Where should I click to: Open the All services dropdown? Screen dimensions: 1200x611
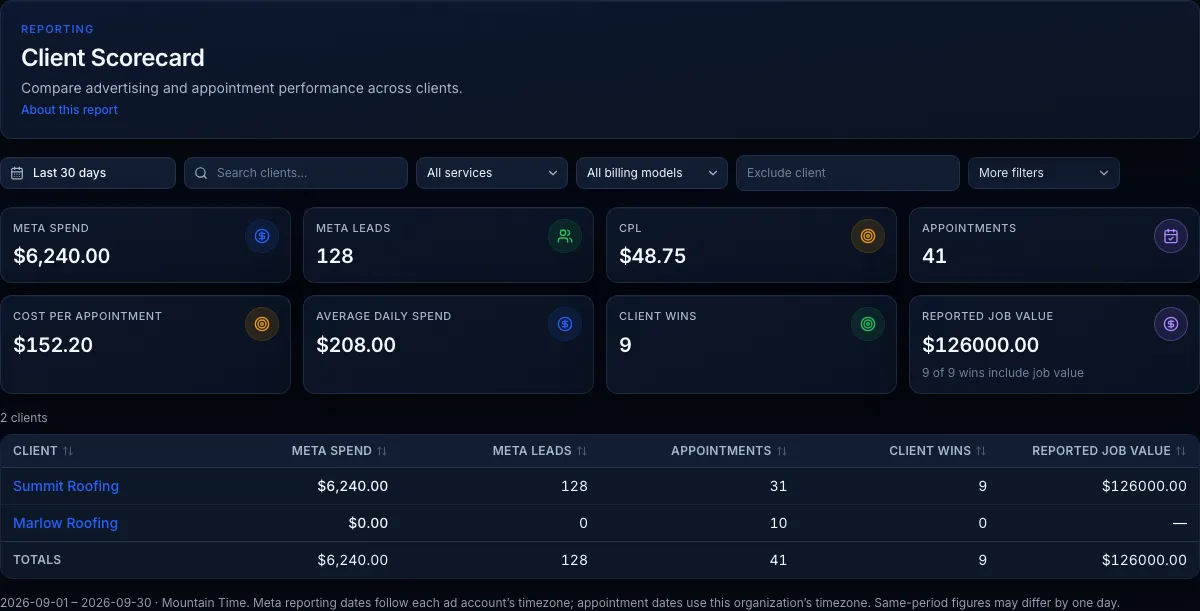coord(492,173)
